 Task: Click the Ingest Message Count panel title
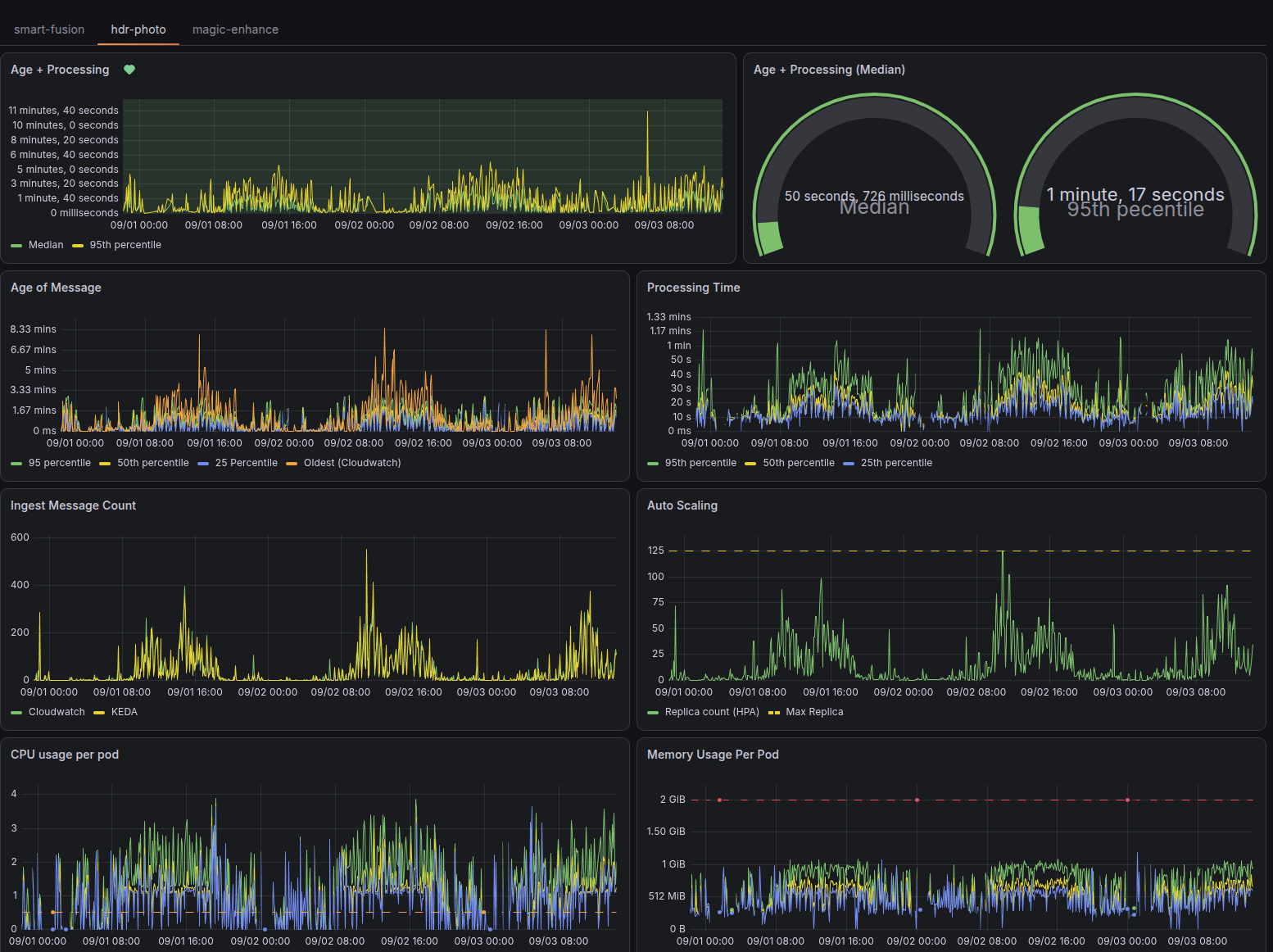click(x=73, y=505)
